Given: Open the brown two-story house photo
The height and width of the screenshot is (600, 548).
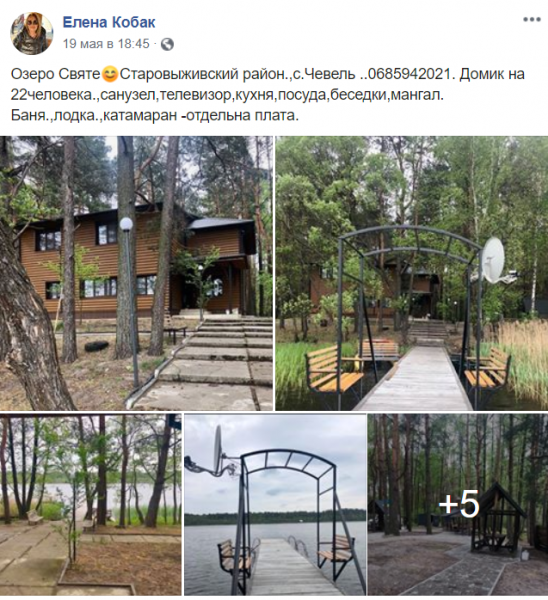Looking at the screenshot, I should tap(136, 273).
